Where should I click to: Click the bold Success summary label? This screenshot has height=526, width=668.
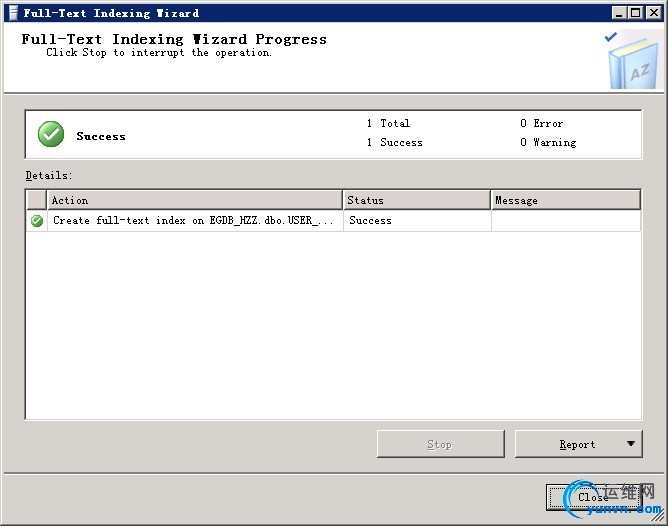[101, 136]
